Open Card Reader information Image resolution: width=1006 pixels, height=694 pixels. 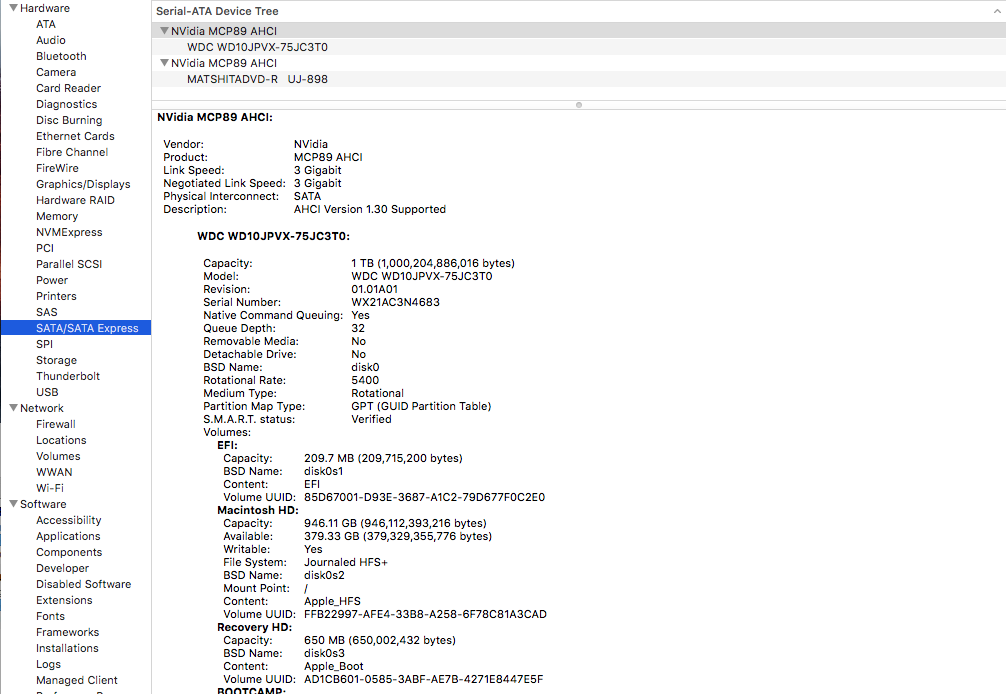coord(68,88)
